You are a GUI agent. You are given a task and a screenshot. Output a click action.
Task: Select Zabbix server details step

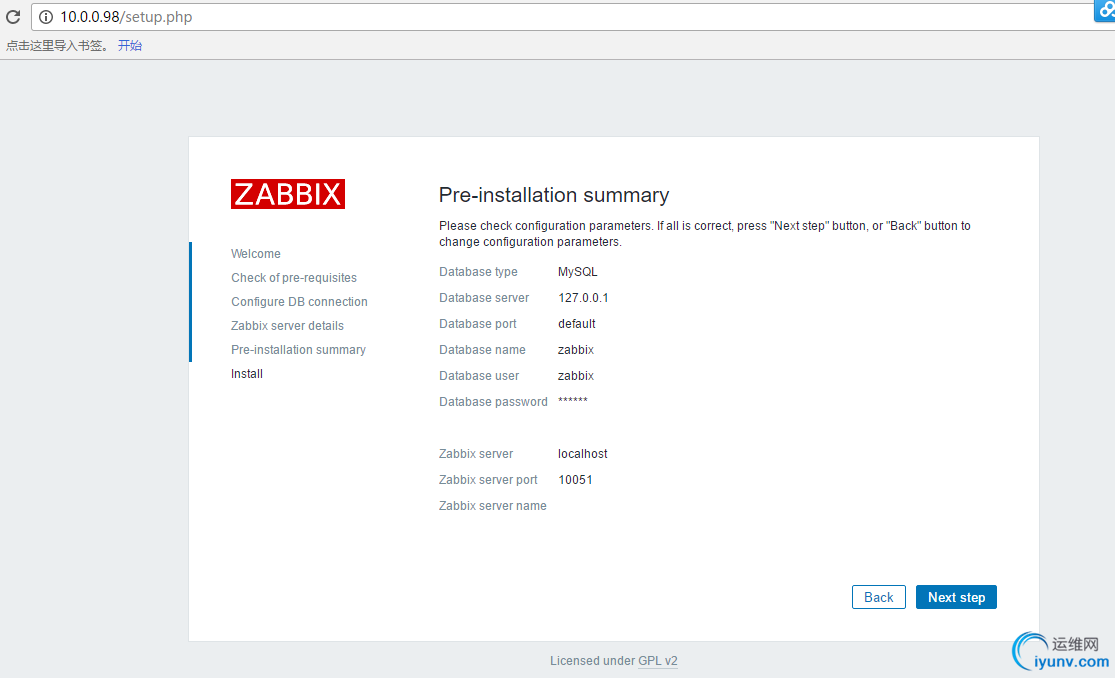287,326
